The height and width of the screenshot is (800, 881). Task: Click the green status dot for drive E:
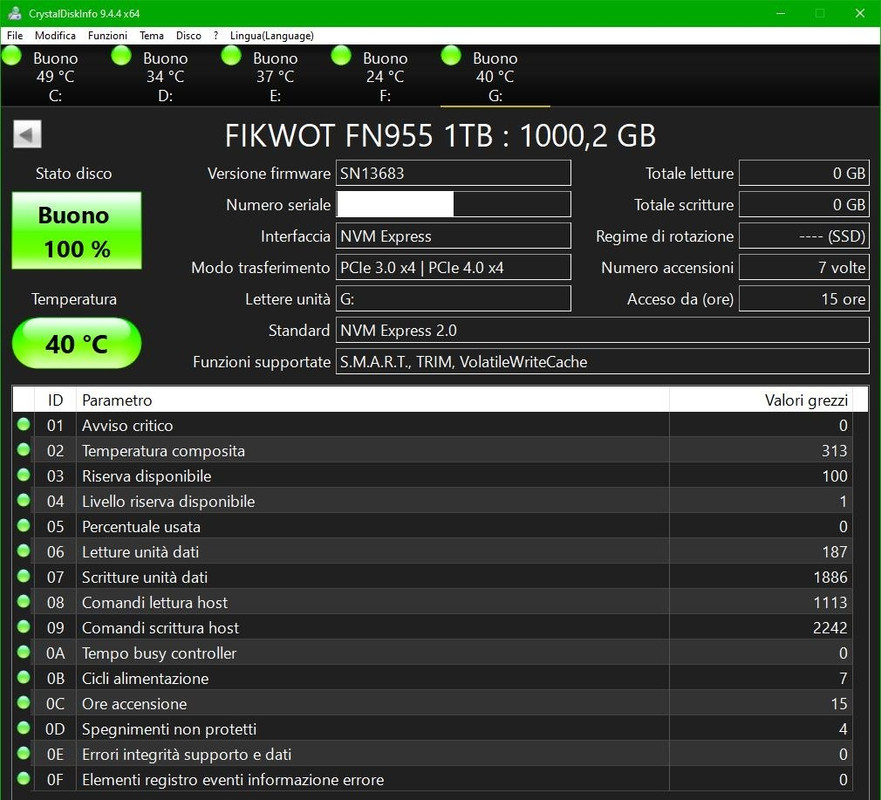(x=231, y=56)
